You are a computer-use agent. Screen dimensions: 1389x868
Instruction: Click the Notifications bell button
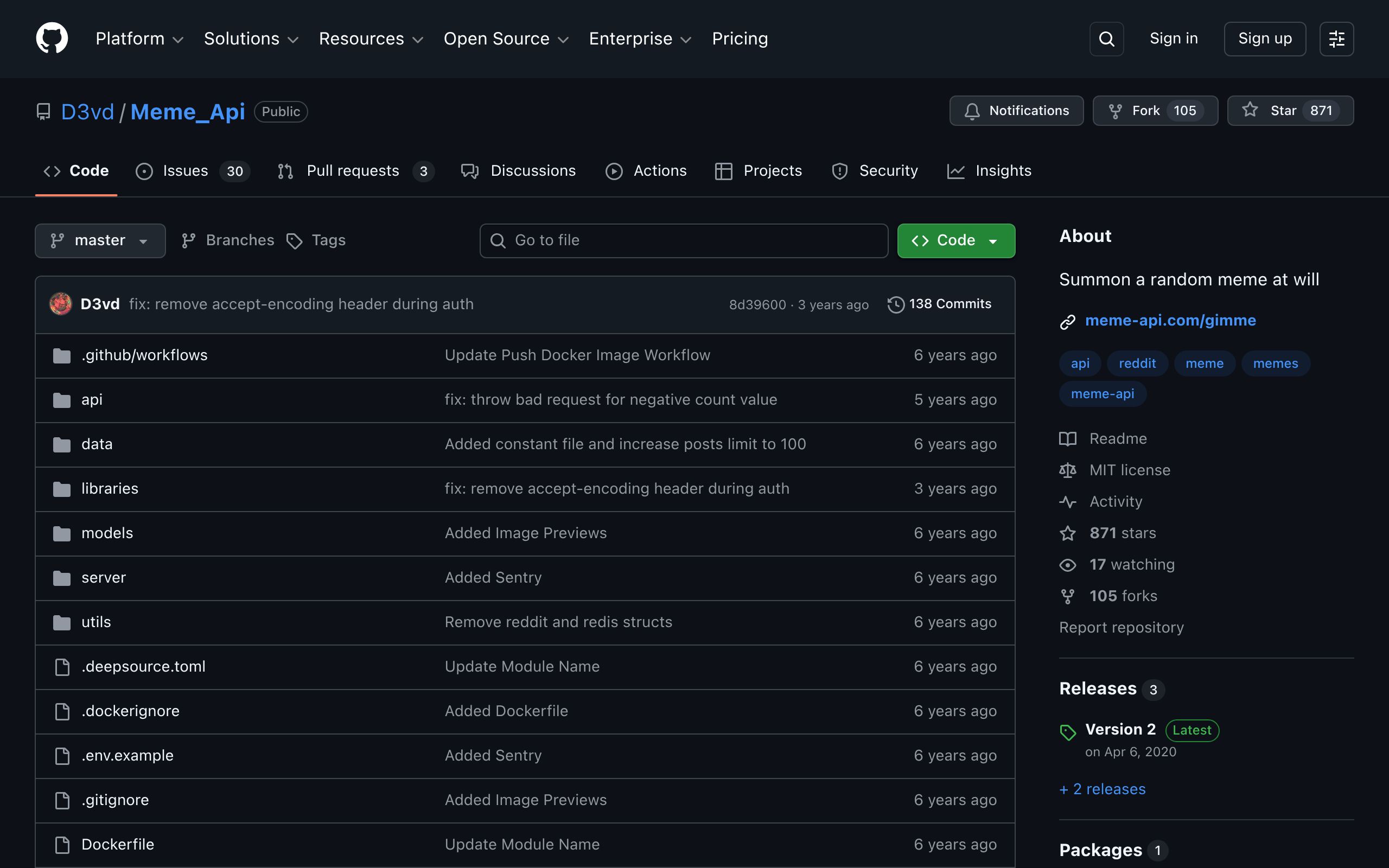1016,110
